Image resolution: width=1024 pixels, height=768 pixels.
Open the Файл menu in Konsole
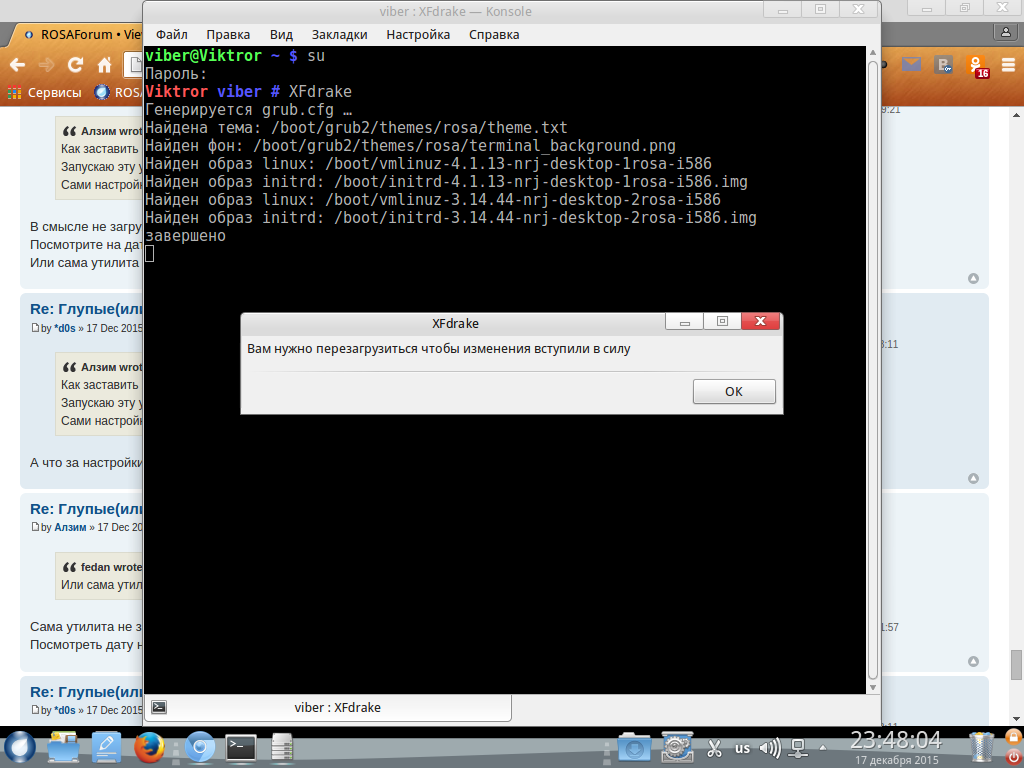172,35
